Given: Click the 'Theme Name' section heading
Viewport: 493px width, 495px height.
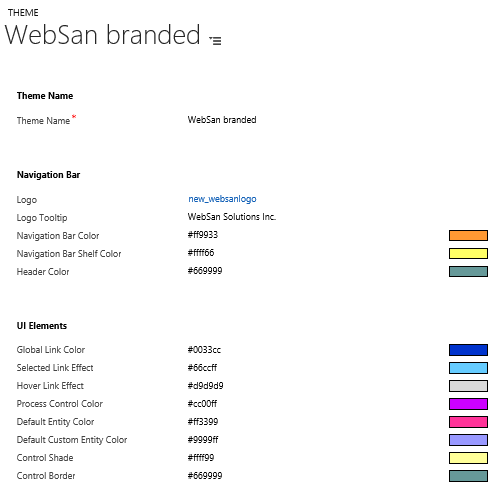Looking at the screenshot, I should (45, 96).
